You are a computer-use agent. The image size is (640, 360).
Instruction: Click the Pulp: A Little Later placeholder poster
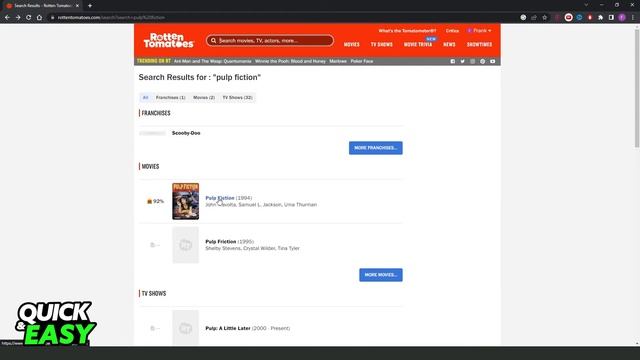(185, 328)
